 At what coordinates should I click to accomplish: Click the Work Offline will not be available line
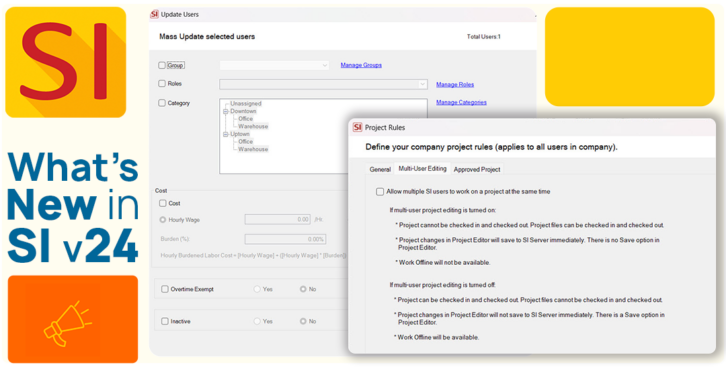click(x=443, y=262)
